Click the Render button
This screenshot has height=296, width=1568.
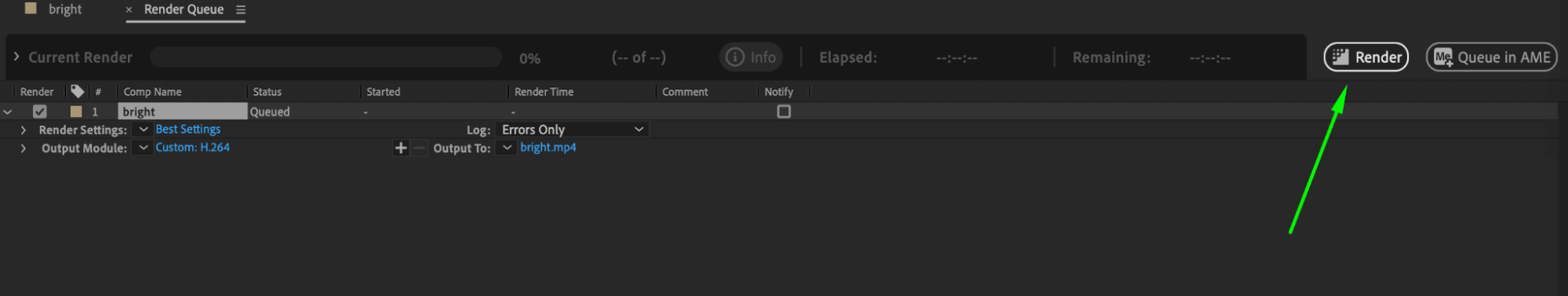(1366, 57)
